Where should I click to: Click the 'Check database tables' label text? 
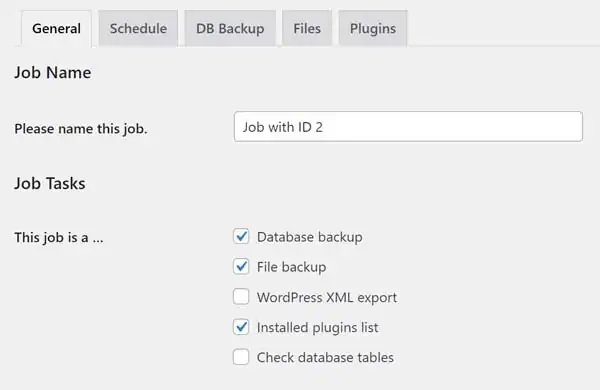pos(325,357)
